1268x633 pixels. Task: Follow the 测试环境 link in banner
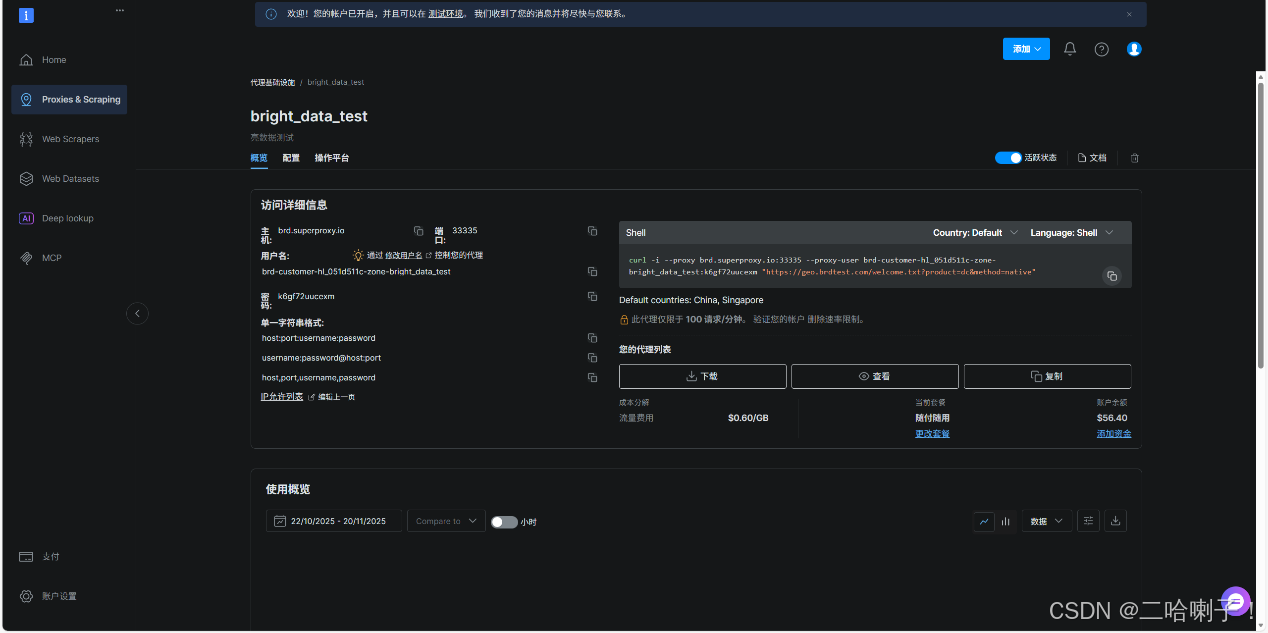tap(445, 14)
